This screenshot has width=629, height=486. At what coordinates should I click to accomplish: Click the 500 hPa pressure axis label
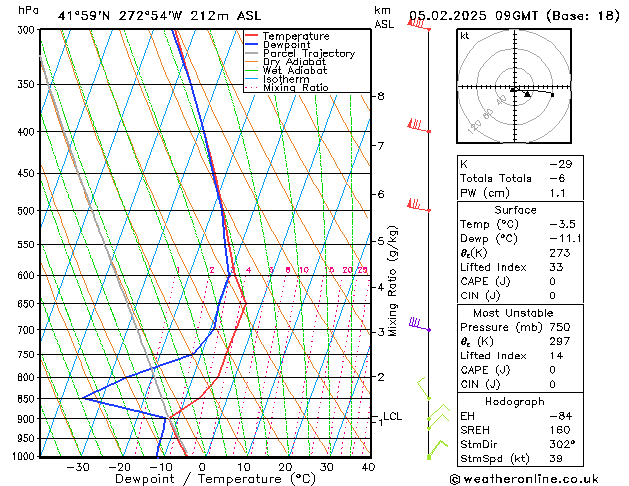(x=26, y=211)
